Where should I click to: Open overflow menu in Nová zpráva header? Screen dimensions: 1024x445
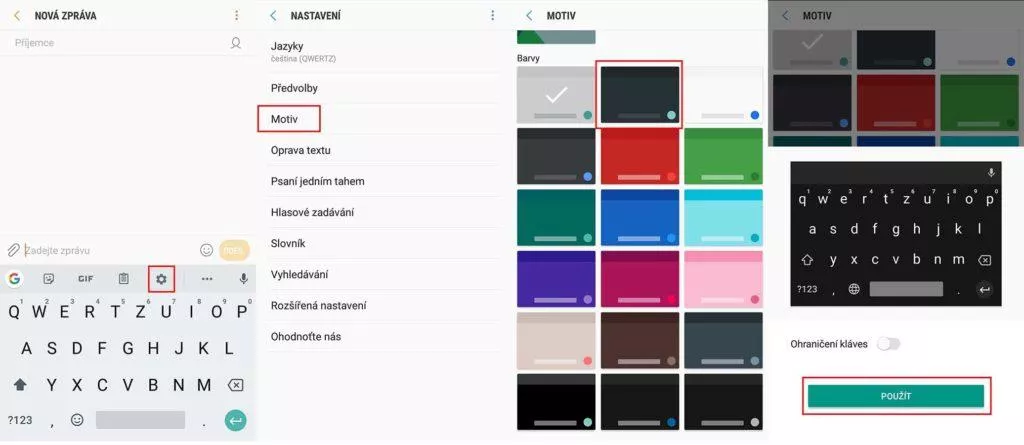(236, 16)
